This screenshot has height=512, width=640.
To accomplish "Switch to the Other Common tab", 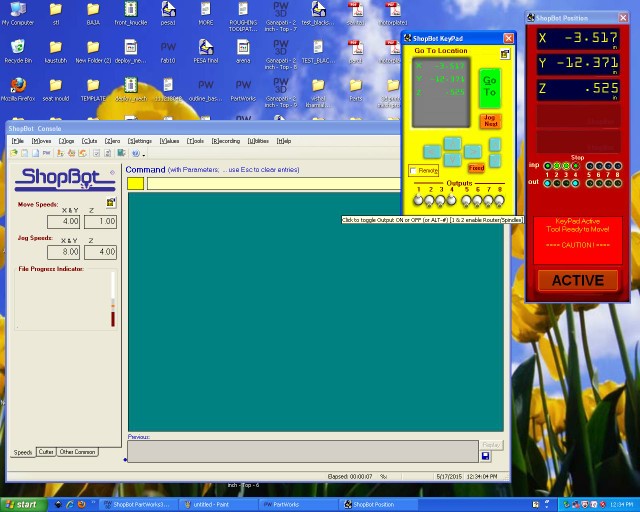I will point(77,452).
